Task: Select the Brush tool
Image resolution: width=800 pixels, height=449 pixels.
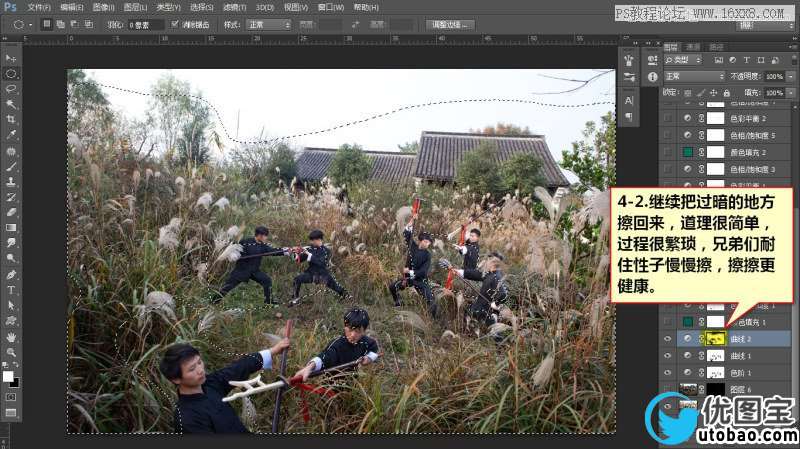Action: pyautogui.click(x=11, y=167)
